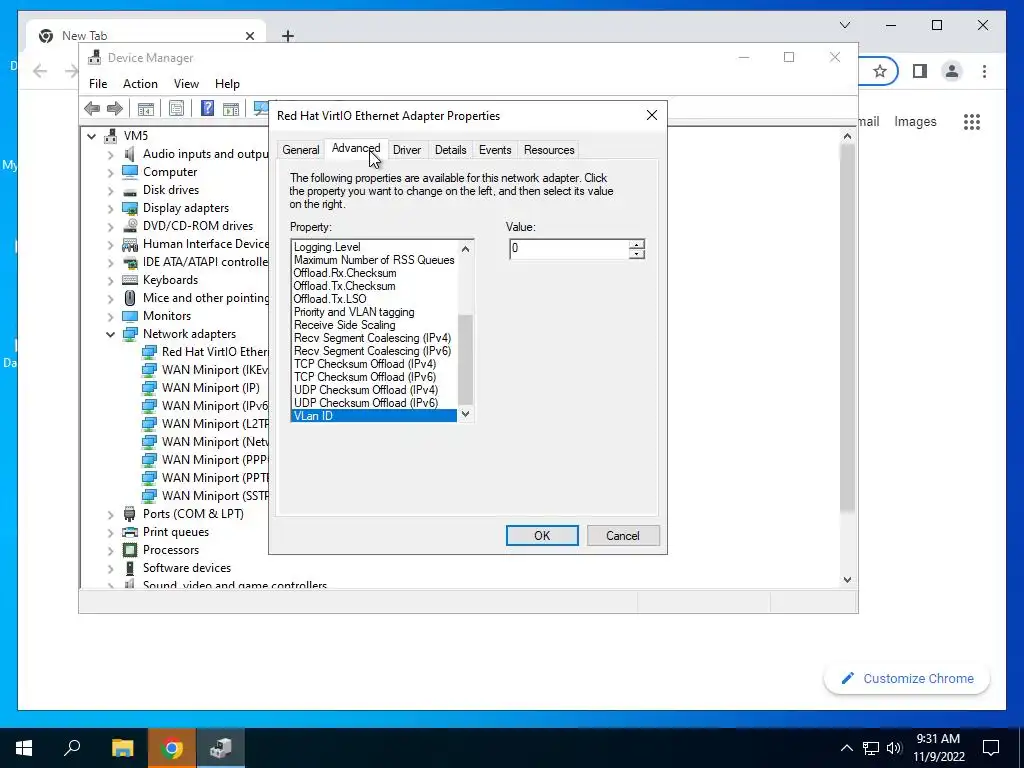Expand the Keyboards node
The height and width of the screenshot is (768, 1024).
tap(110, 280)
